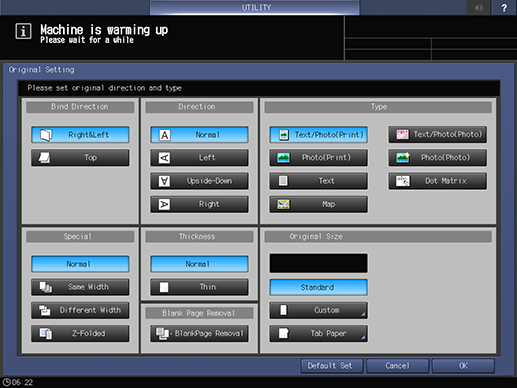Open the UTILITY tab

click(255, 7)
